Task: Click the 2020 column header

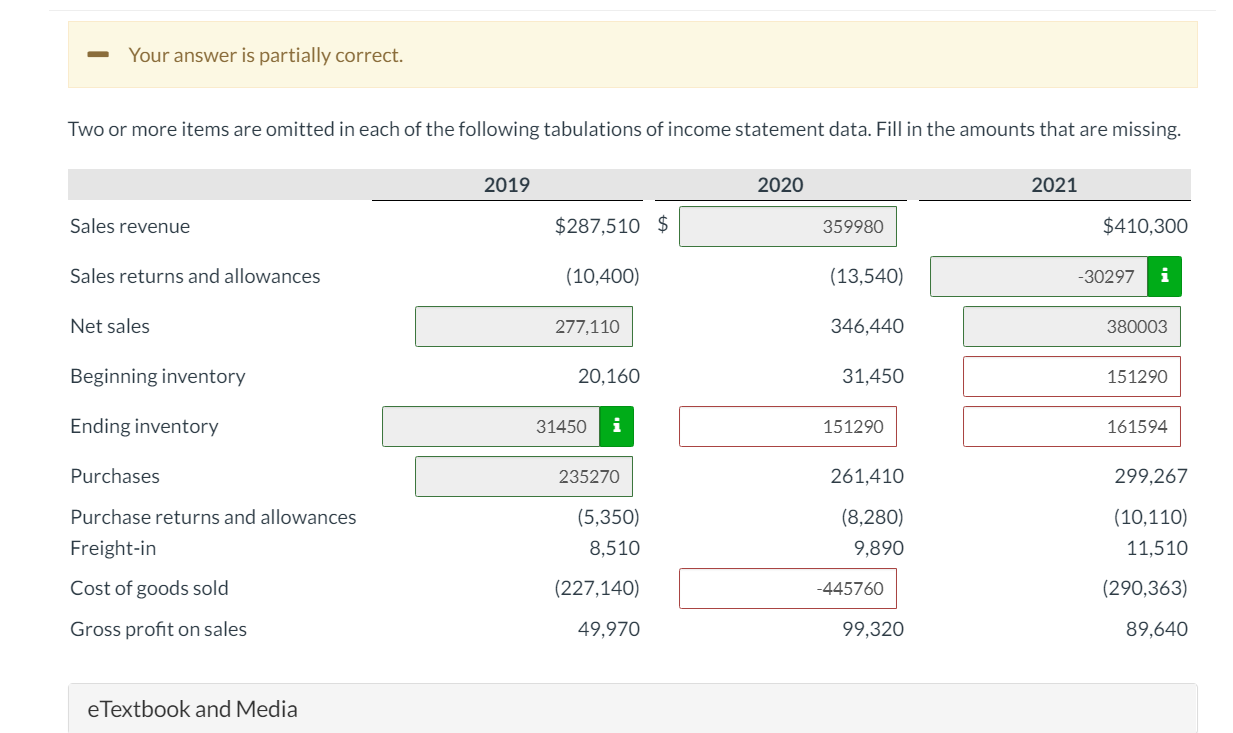Action: pos(780,185)
